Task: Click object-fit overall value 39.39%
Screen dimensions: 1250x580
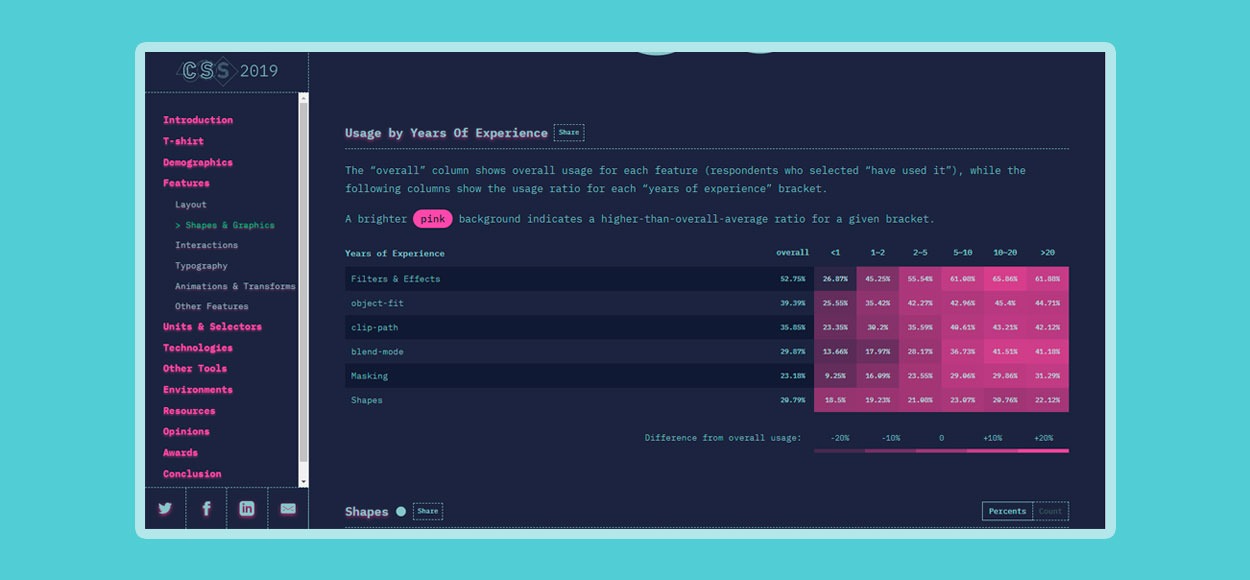Action: [793, 303]
